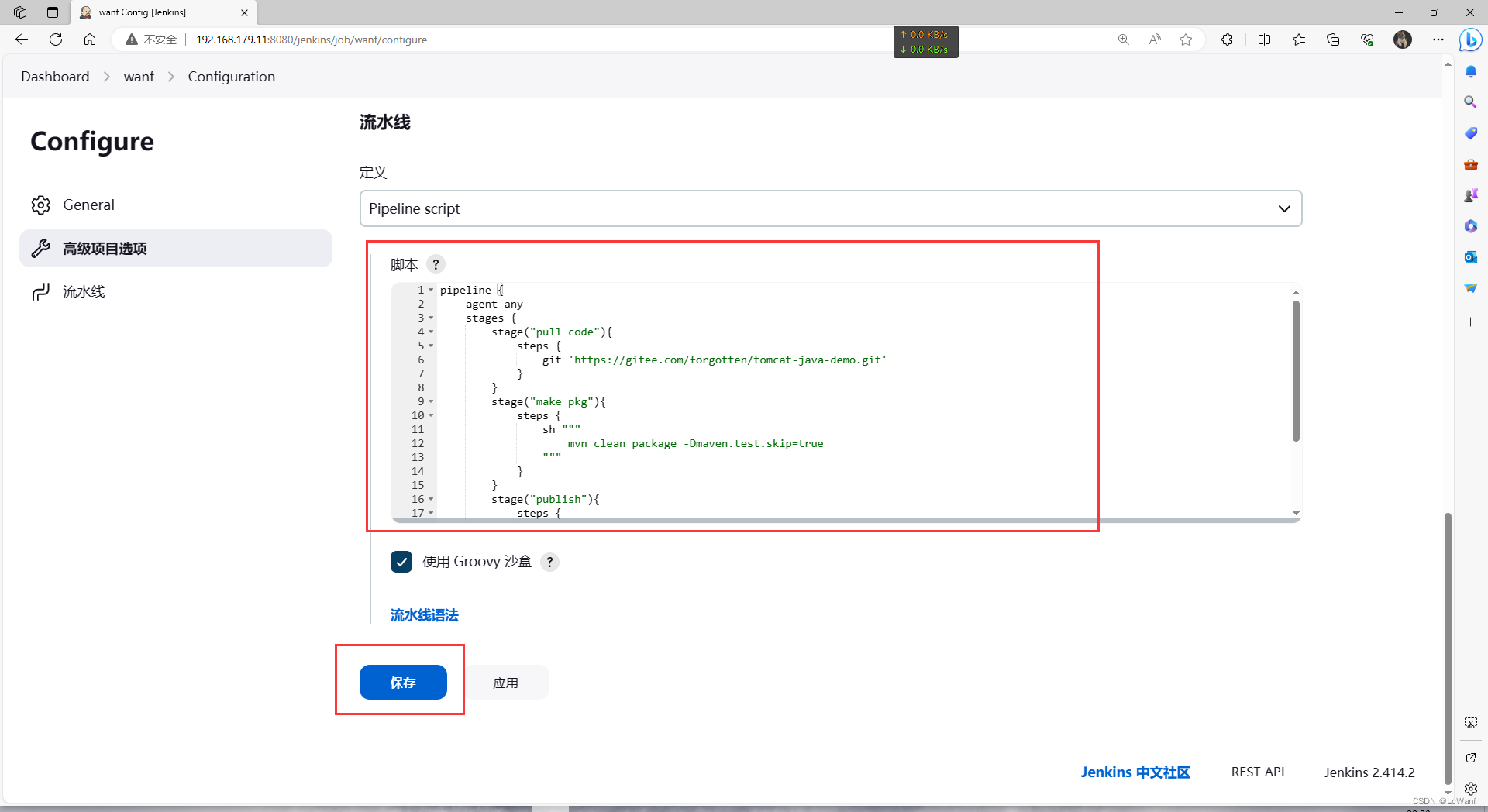Screen dimensions: 1488x812
Task: Collapse fold at line 5 steps
Action: click(431, 346)
